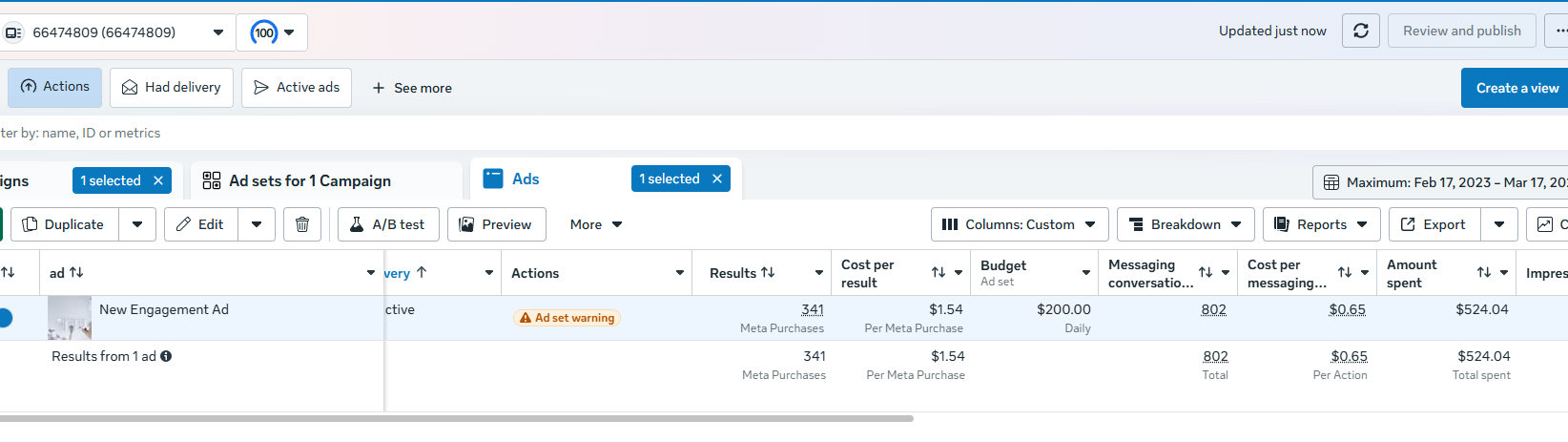Open the Reports dropdown

(x=1321, y=224)
